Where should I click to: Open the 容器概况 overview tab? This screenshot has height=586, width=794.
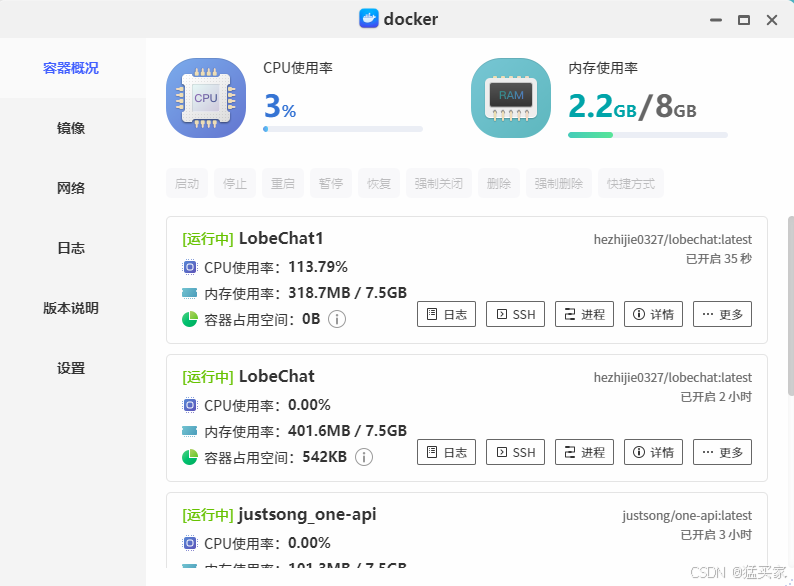tap(71, 68)
